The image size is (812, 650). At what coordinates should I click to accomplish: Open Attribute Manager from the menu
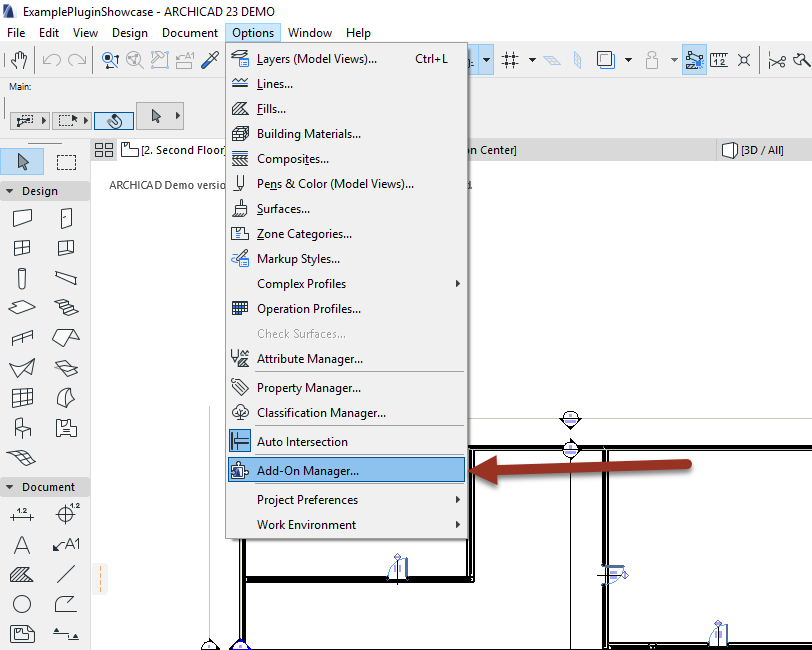click(x=347, y=359)
